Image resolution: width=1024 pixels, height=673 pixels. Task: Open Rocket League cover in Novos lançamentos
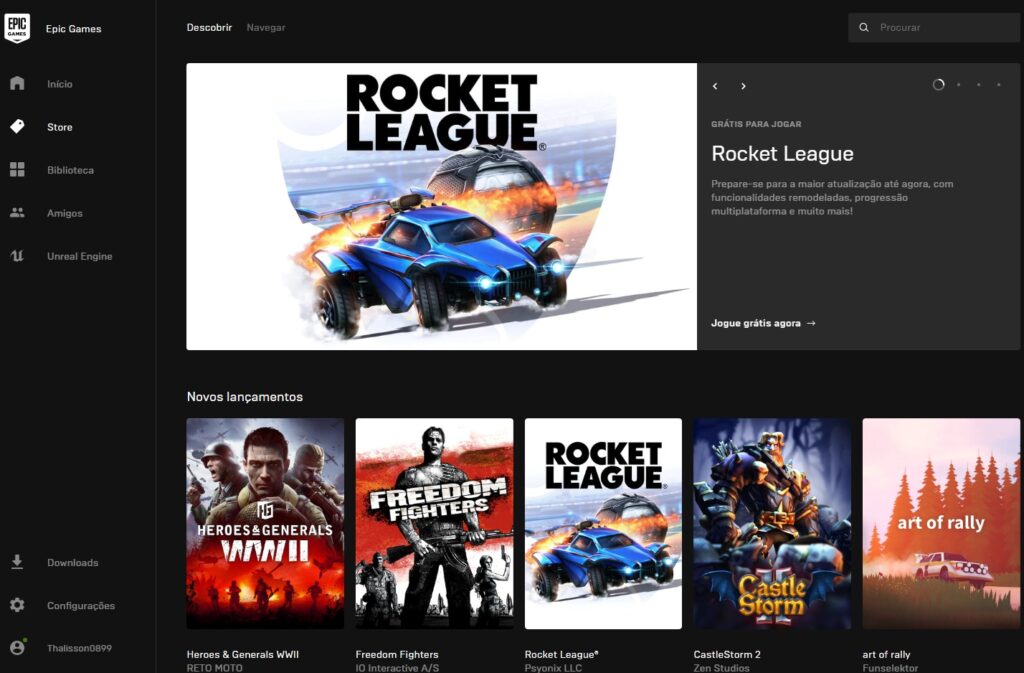coord(603,524)
